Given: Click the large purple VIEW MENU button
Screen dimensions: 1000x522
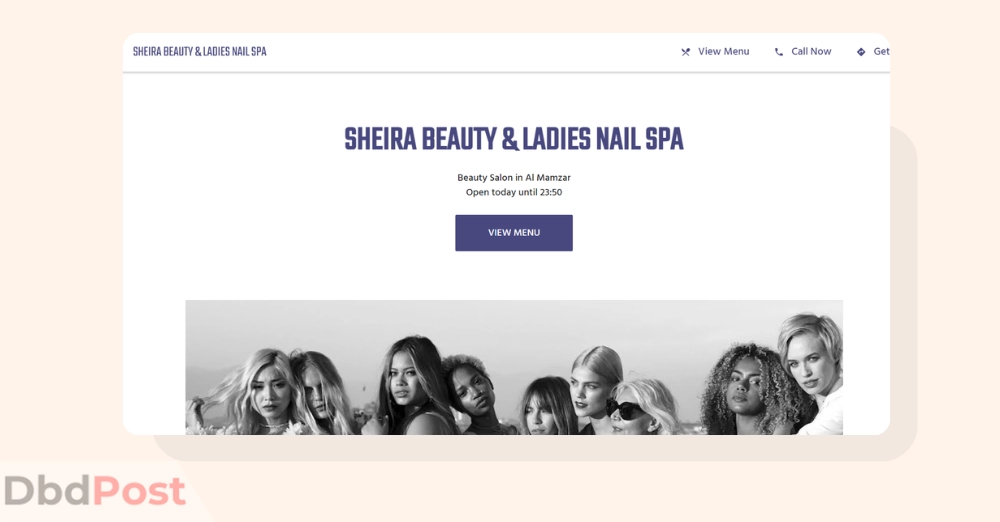Looking at the screenshot, I should (x=514, y=233).
